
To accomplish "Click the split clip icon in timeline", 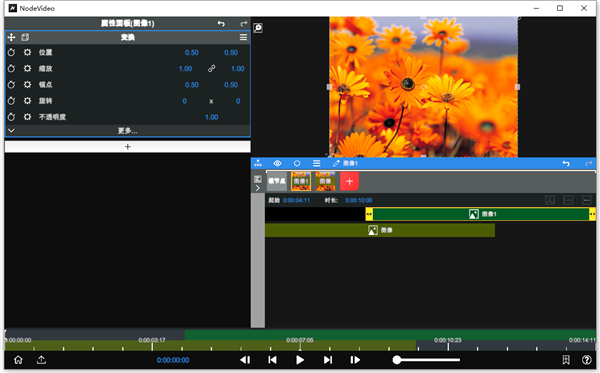I will pos(568,200).
